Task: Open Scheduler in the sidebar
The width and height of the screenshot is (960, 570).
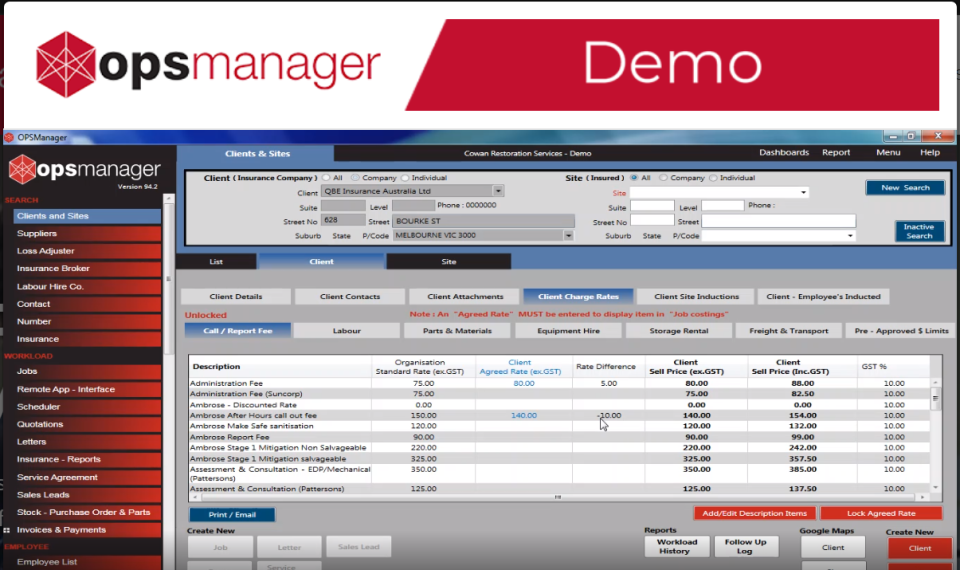Action: point(87,407)
